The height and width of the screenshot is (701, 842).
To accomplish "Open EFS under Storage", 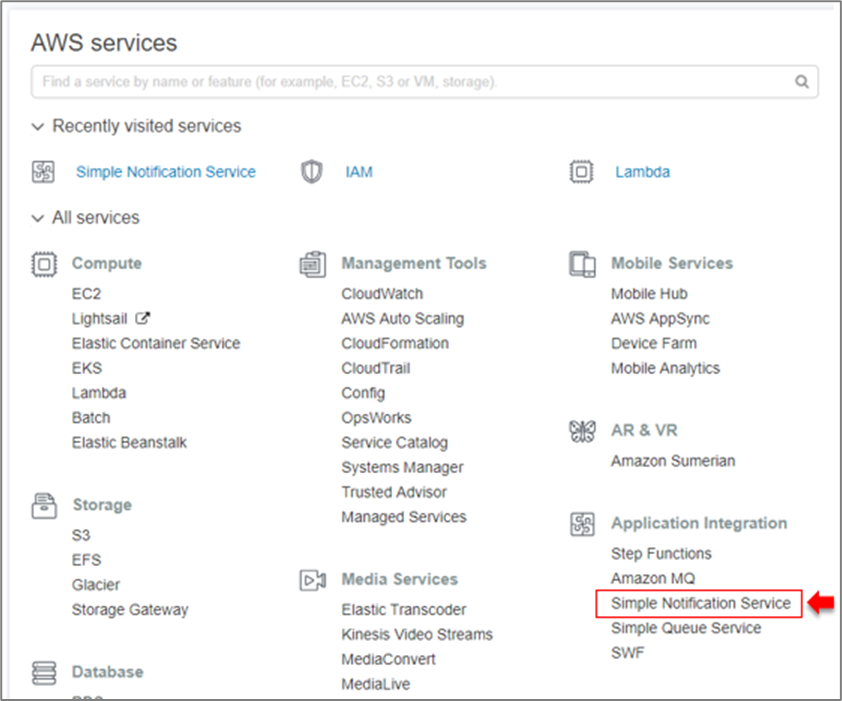I will (x=86, y=560).
